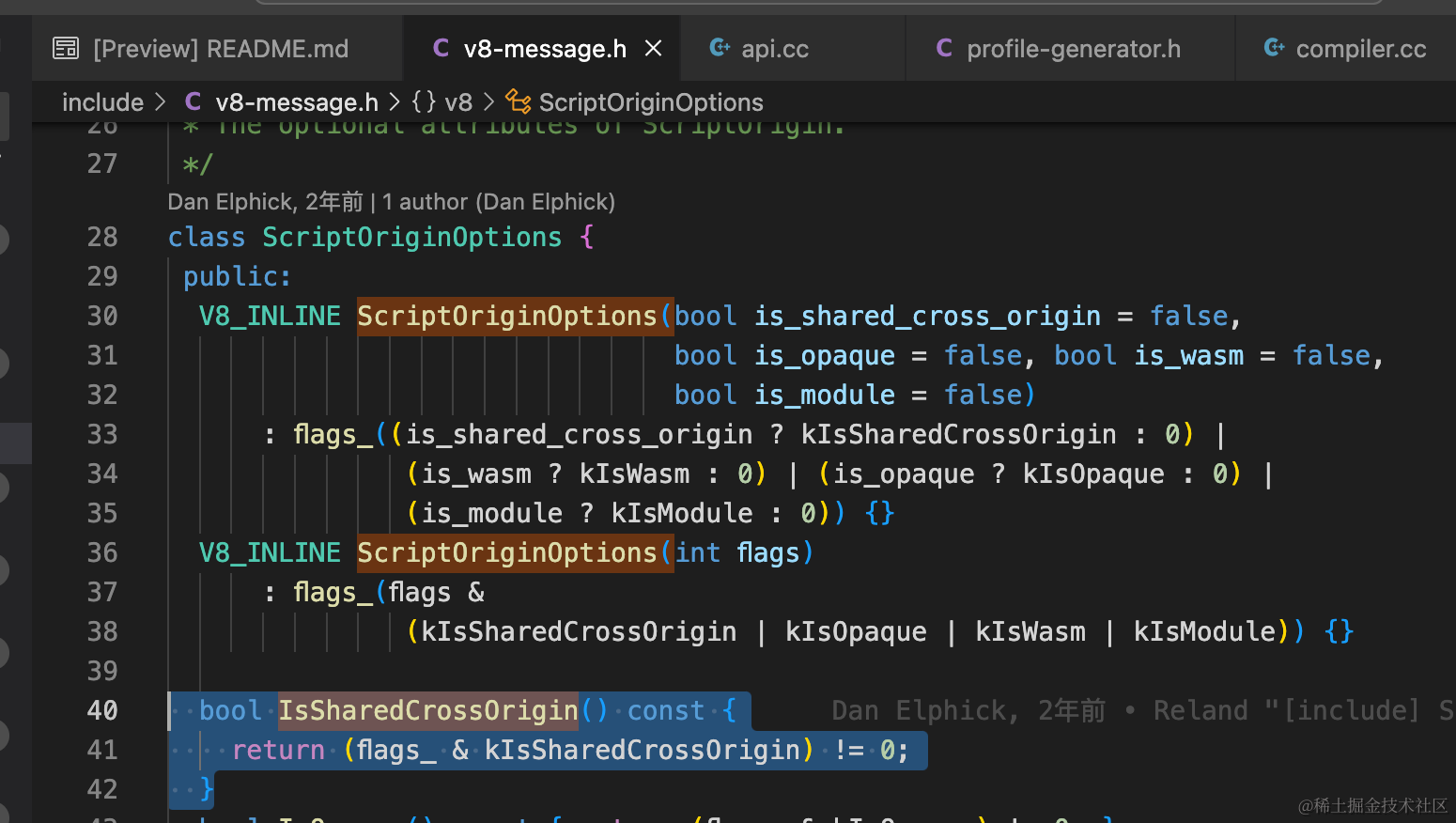
Task: Click kIsOpaque on line 34
Action: click(x=1093, y=474)
